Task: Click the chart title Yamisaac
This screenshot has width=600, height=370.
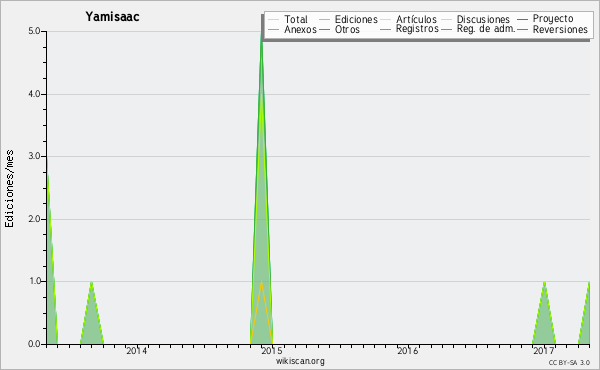Action: tap(112, 17)
